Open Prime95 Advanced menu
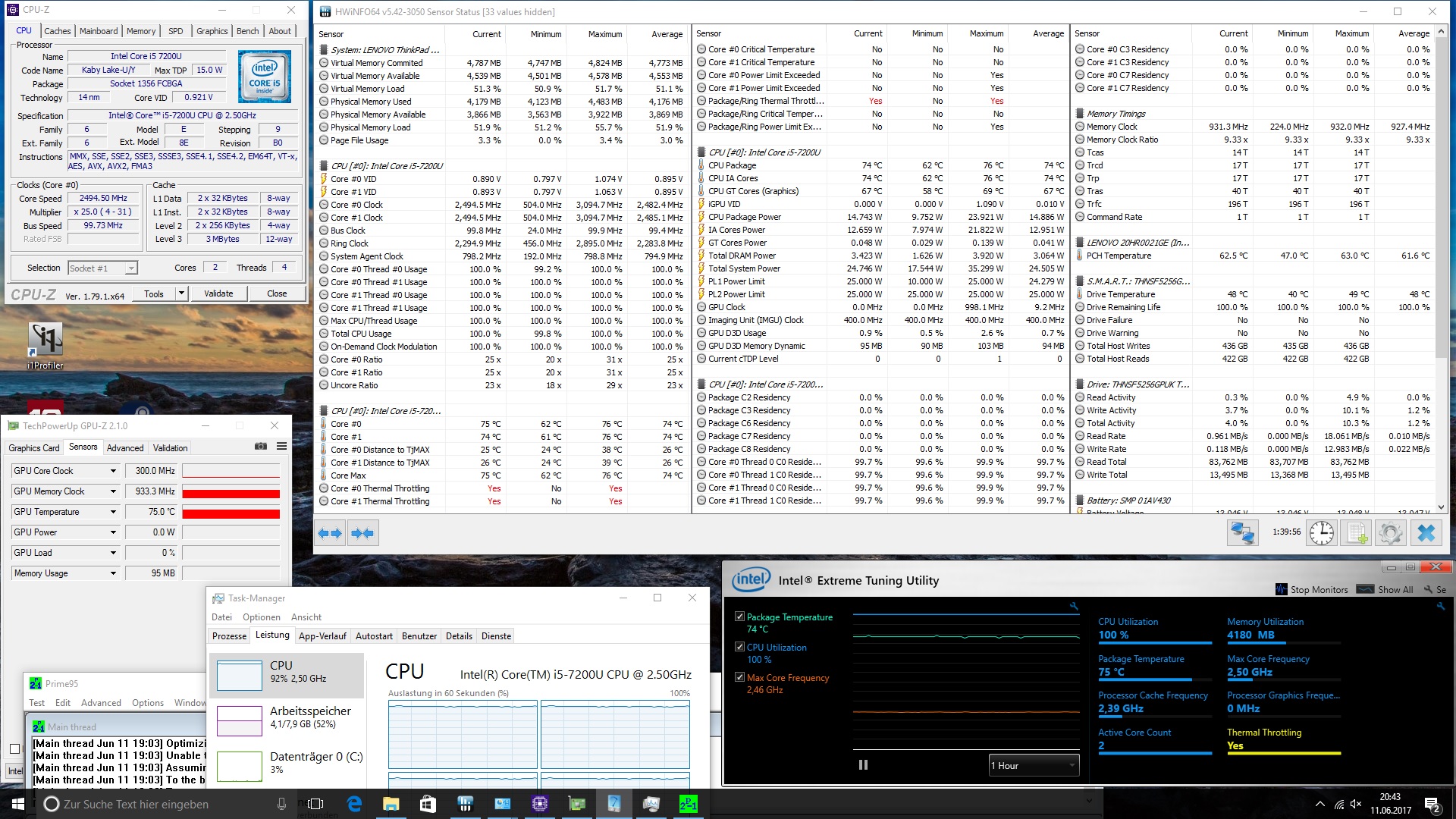This screenshot has width=1456, height=819. (x=101, y=703)
